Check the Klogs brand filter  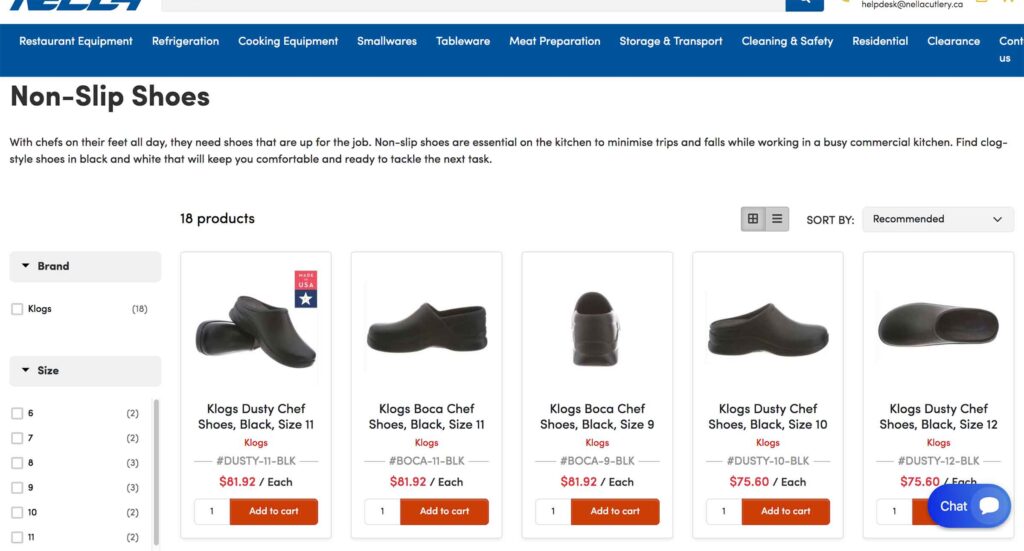(x=17, y=309)
